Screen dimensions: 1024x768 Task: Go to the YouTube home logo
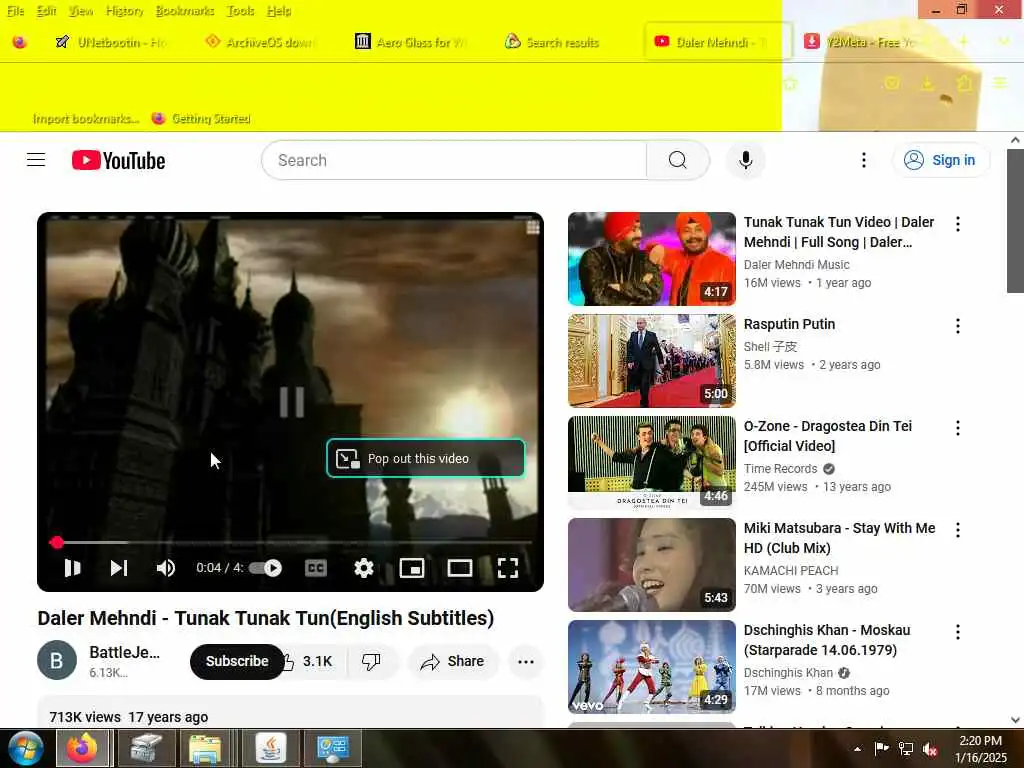pyautogui.click(x=118, y=160)
